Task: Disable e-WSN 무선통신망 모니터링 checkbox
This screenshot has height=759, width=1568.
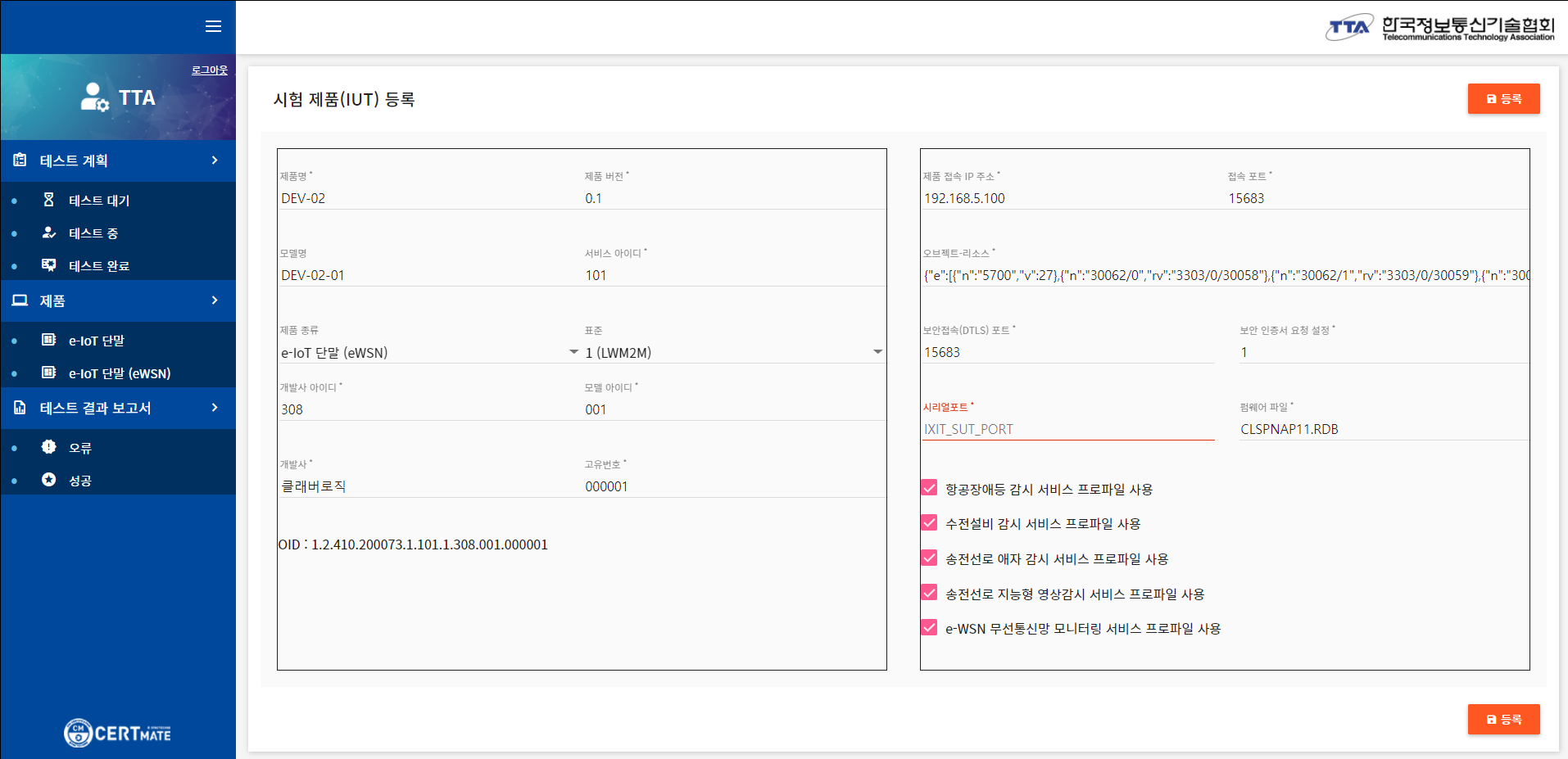Action: tap(929, 627)
